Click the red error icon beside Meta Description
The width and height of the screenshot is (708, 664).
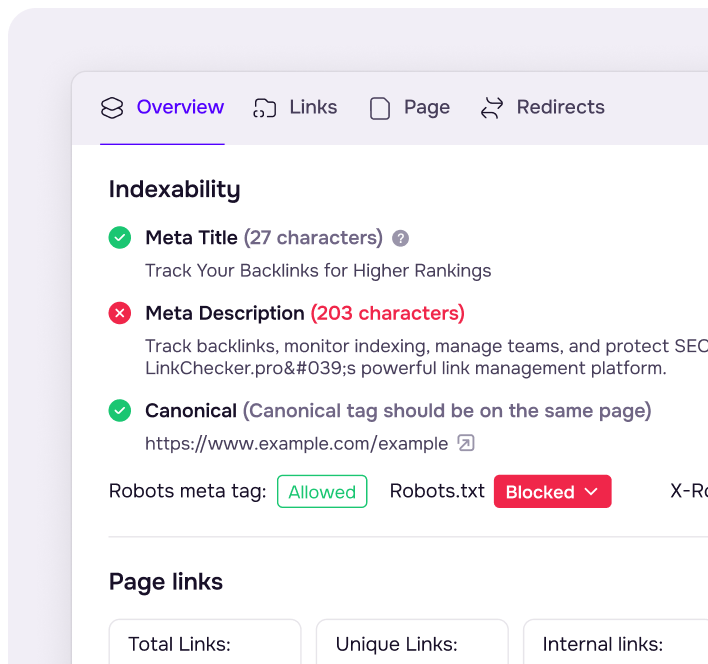pyautogui.click(x=120, y=313)
